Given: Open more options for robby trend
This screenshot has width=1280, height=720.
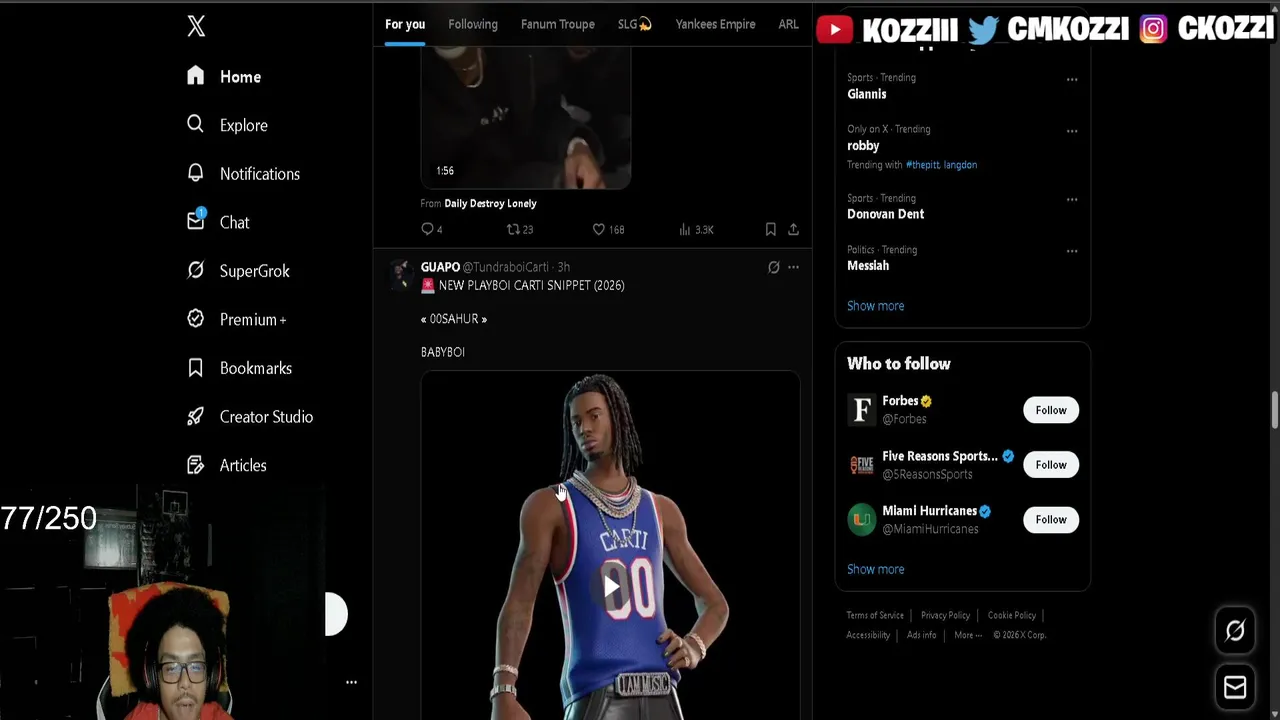Looking at the screenshot, I should [x=1072, y=131].
